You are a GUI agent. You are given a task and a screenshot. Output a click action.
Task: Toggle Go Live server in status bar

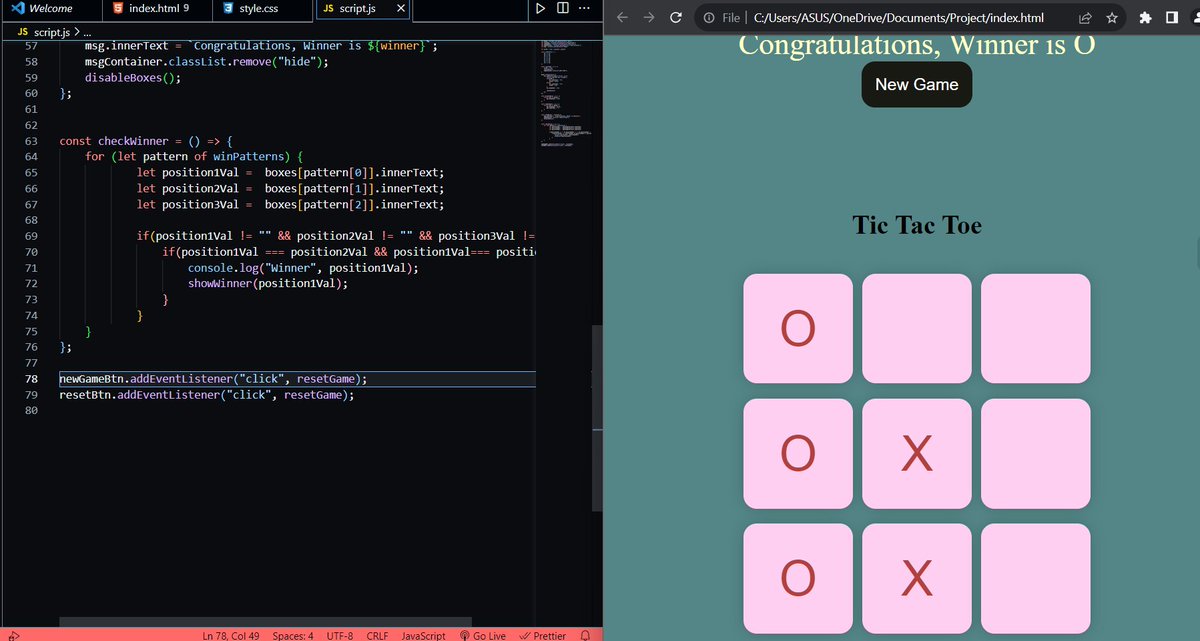(x=483, y=635)
